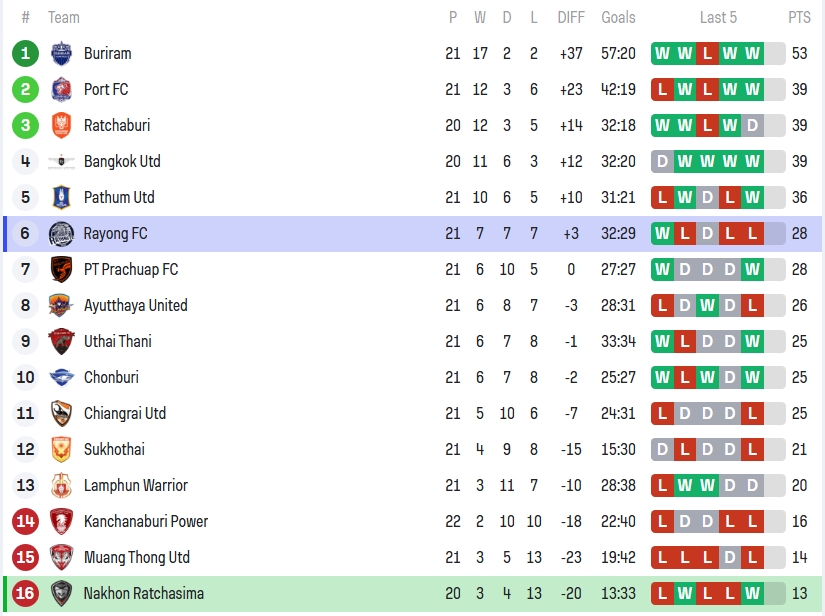The image size is (825, 616).
Task: Click the Buriram club logo
Action: pyautogui.click(x=61, y=53)
